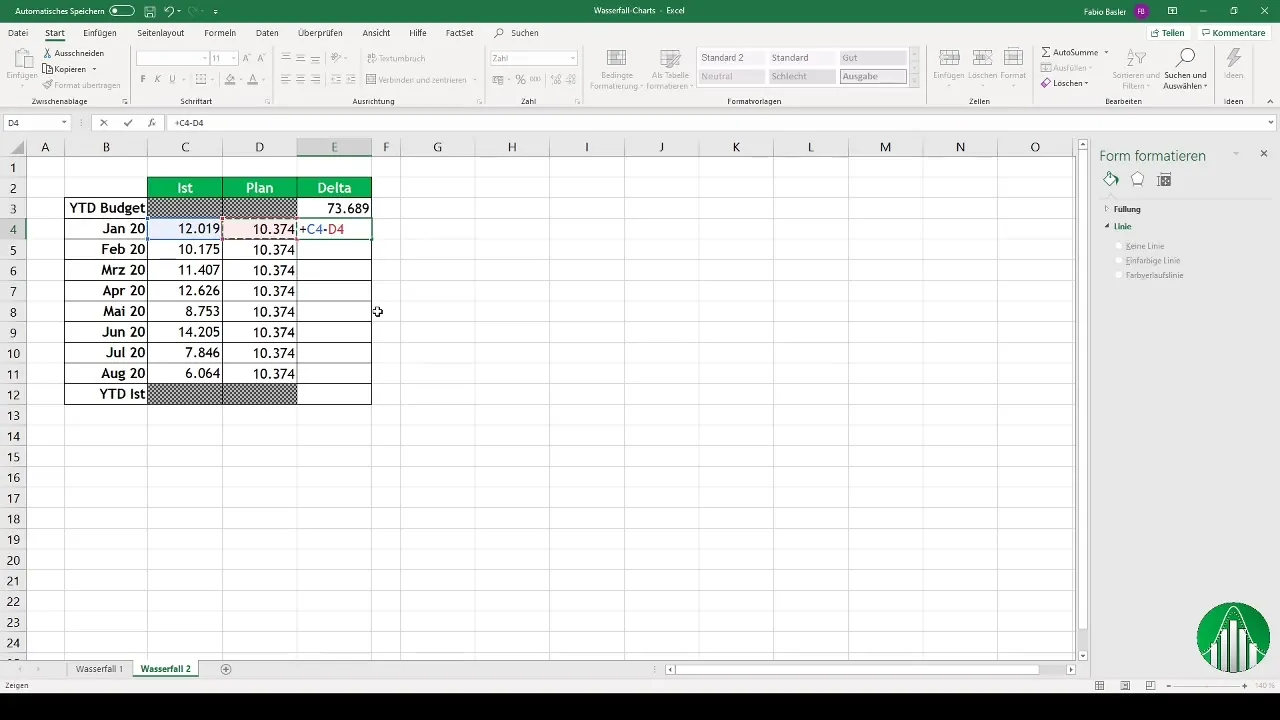This screenshot has width=1280, height=720.
Task: Open the Datei tab
Action: (x=17, y=33)
